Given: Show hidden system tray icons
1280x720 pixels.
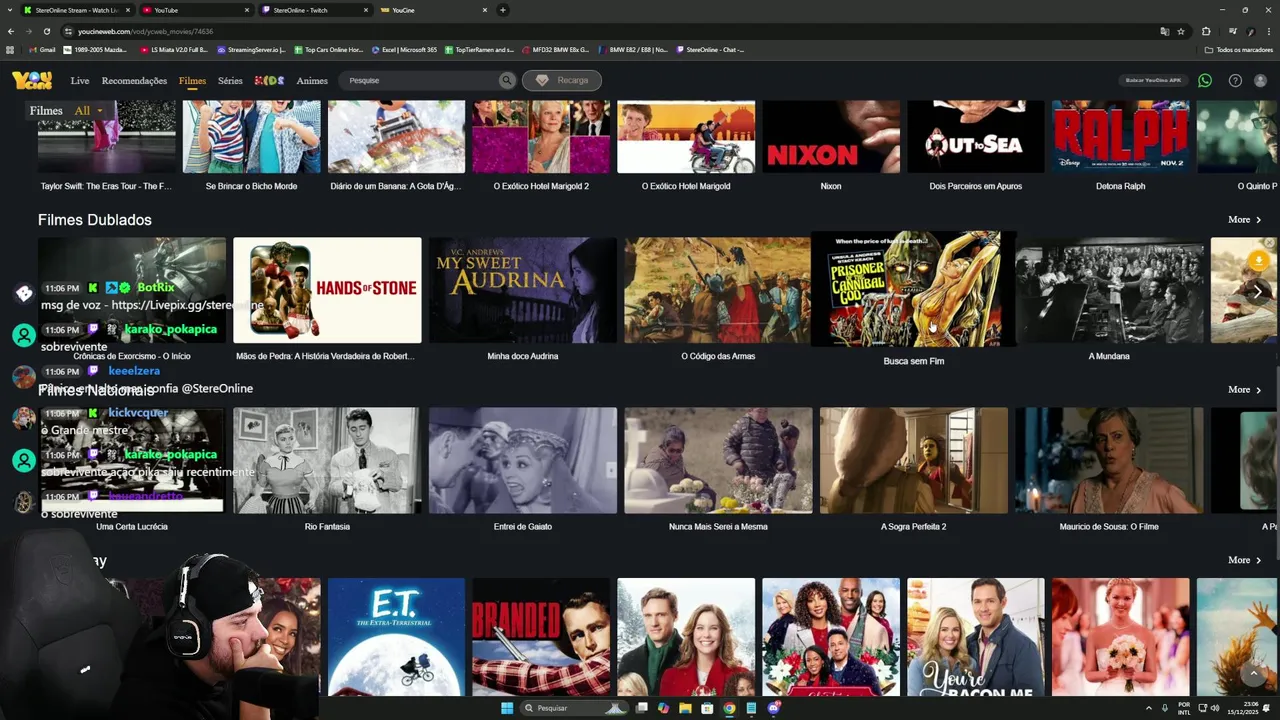Looking at the screenshot, I should click(x=1149, y=708).
